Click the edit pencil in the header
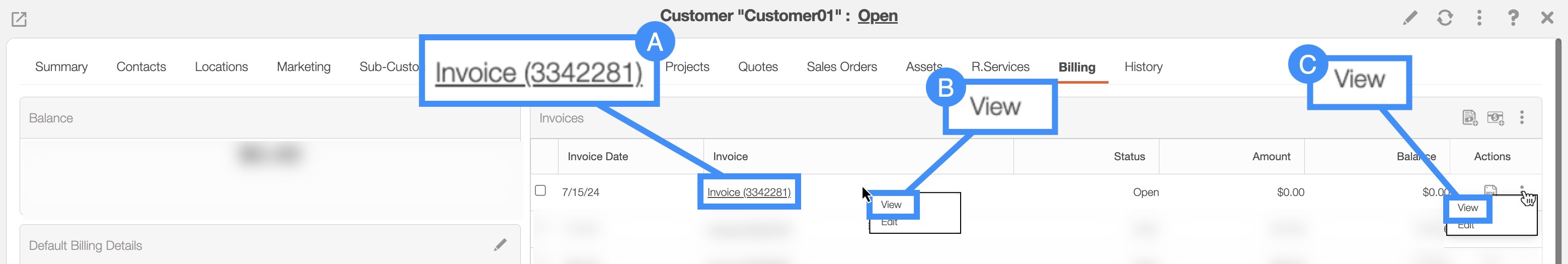The height and width of the screenshot is (264, 1568). [x=1409, y=18]
